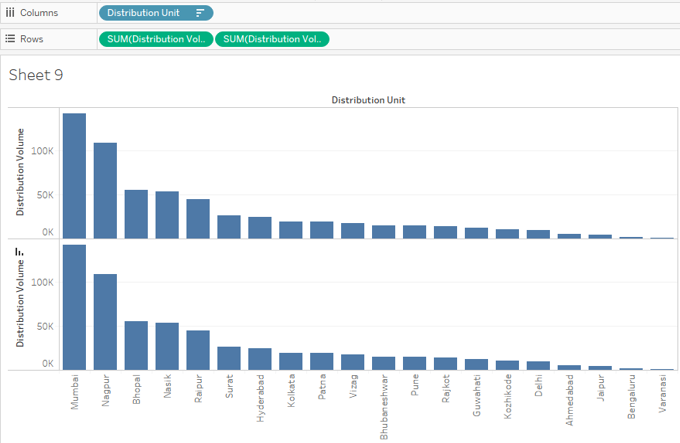
Task: Click the Rows shelf icon
Action: click(10, 39)
